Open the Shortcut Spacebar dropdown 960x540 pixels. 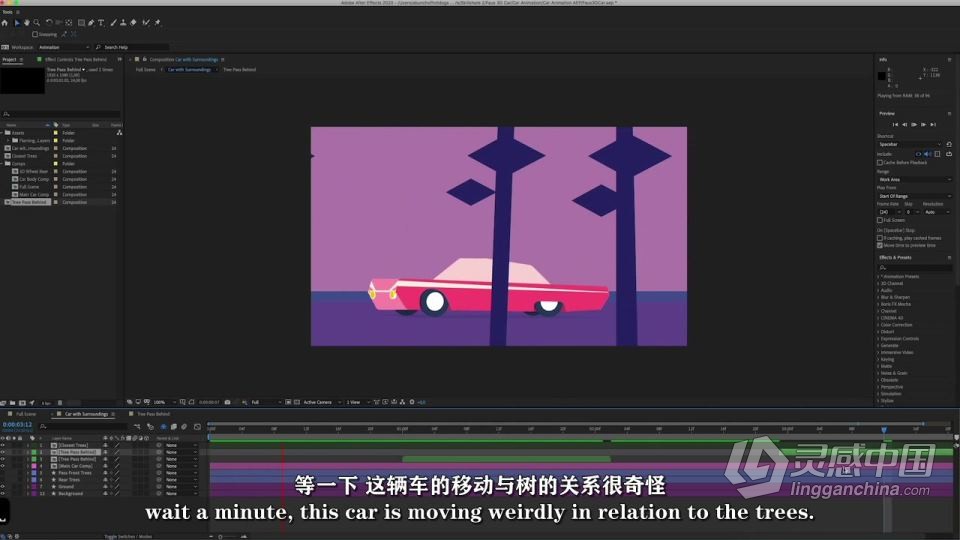click(910, 144)
